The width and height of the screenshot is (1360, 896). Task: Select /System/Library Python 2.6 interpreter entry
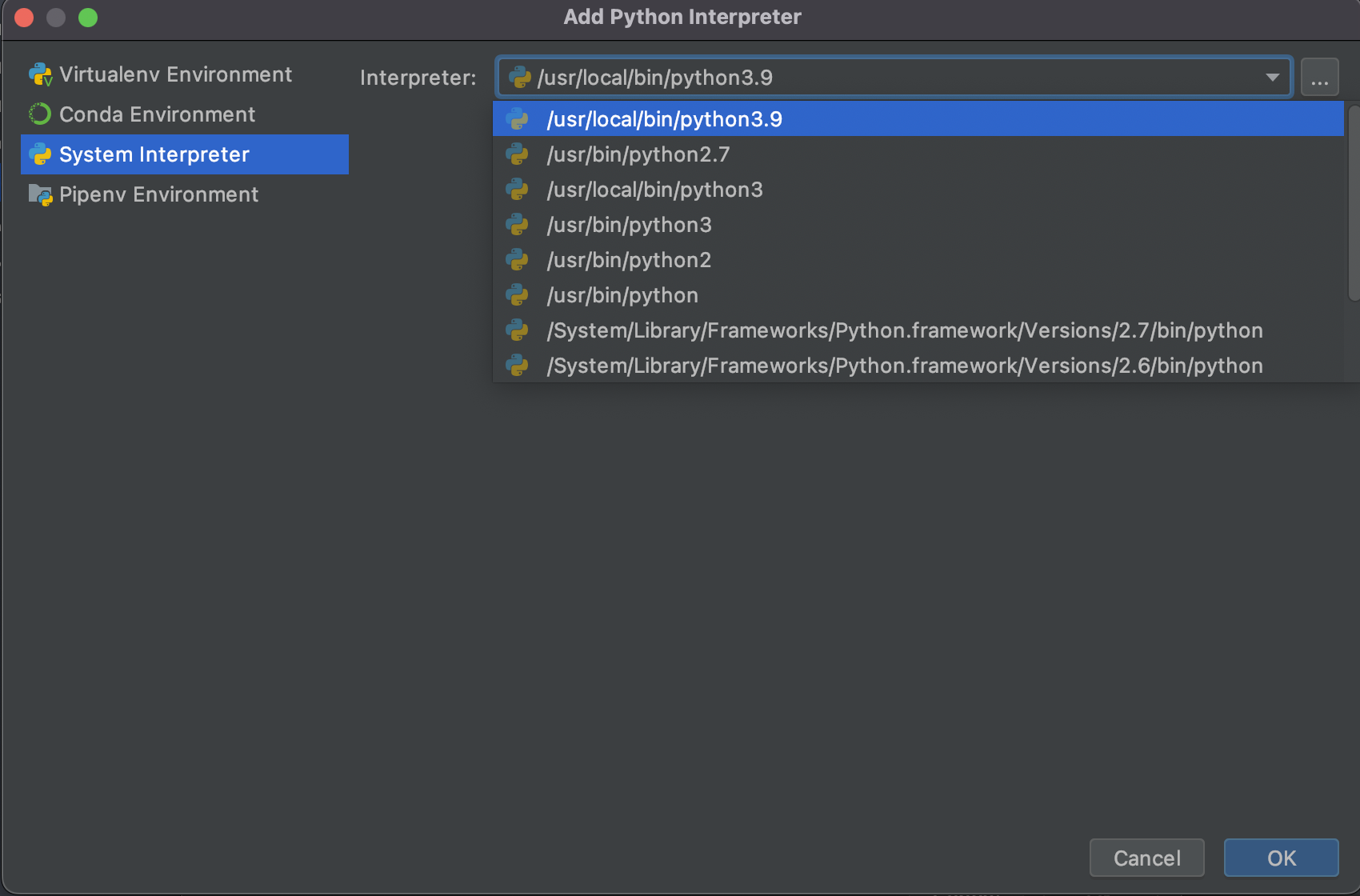pyautogui.click(x=903, y=366)
